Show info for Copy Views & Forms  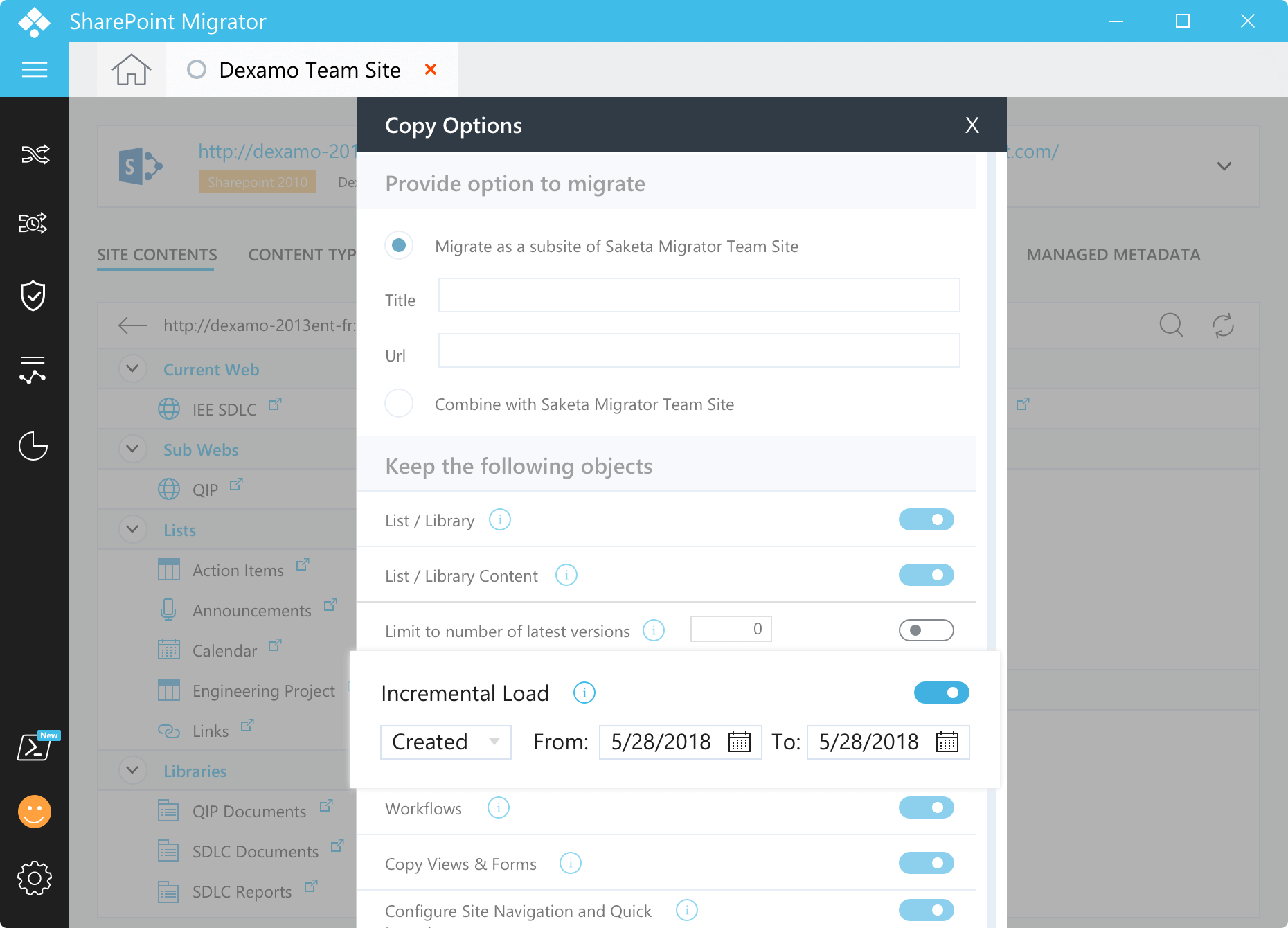point(571,863)
